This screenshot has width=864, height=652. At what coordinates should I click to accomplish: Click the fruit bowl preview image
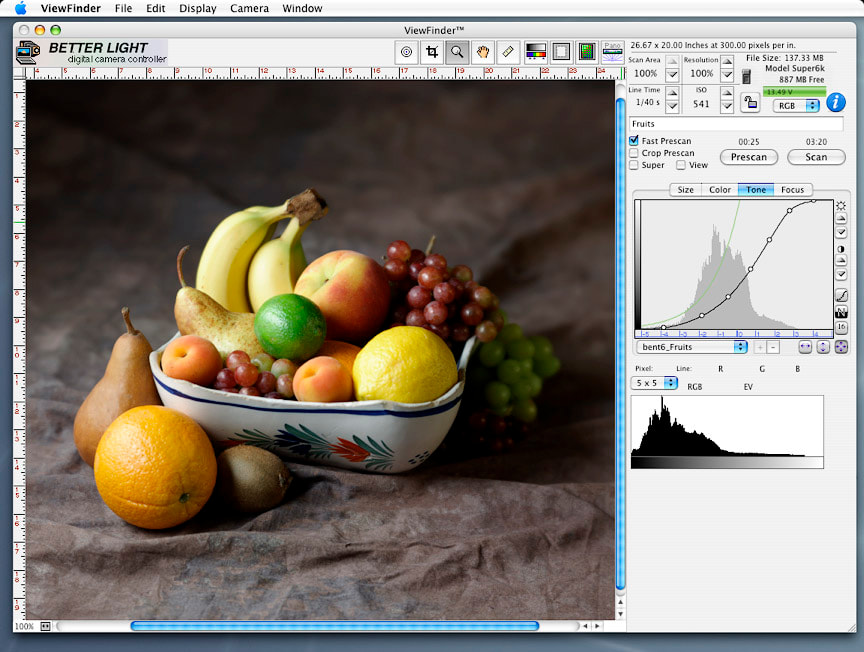pyautogui.click(x=320, y=349)
